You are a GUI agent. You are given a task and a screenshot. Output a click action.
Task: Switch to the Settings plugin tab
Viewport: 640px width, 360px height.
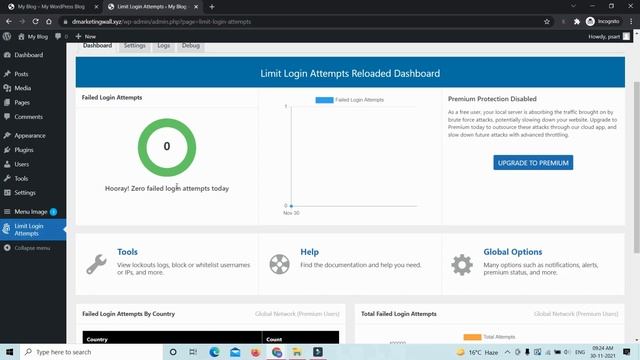tap(135, 46)
